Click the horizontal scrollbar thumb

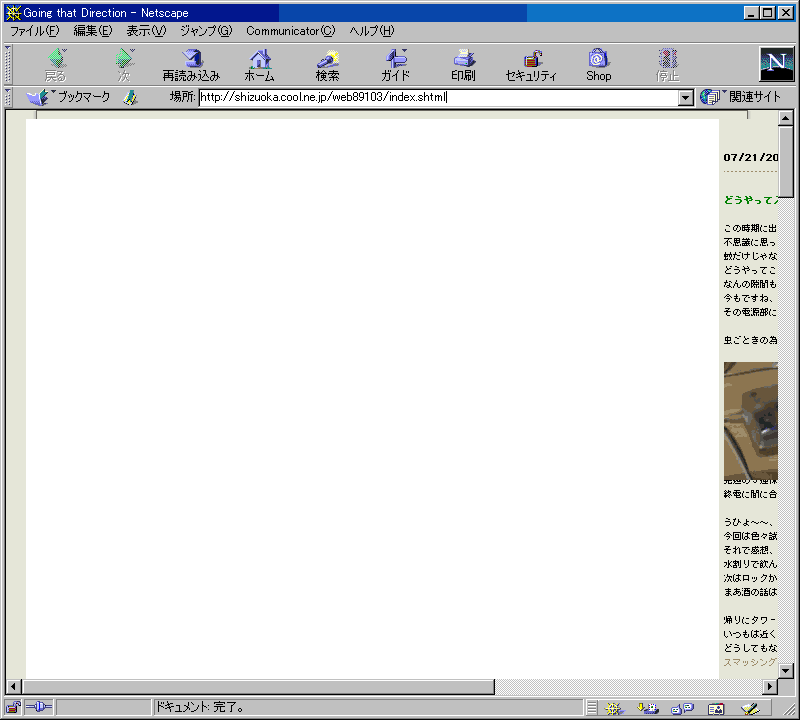[258, 687]
